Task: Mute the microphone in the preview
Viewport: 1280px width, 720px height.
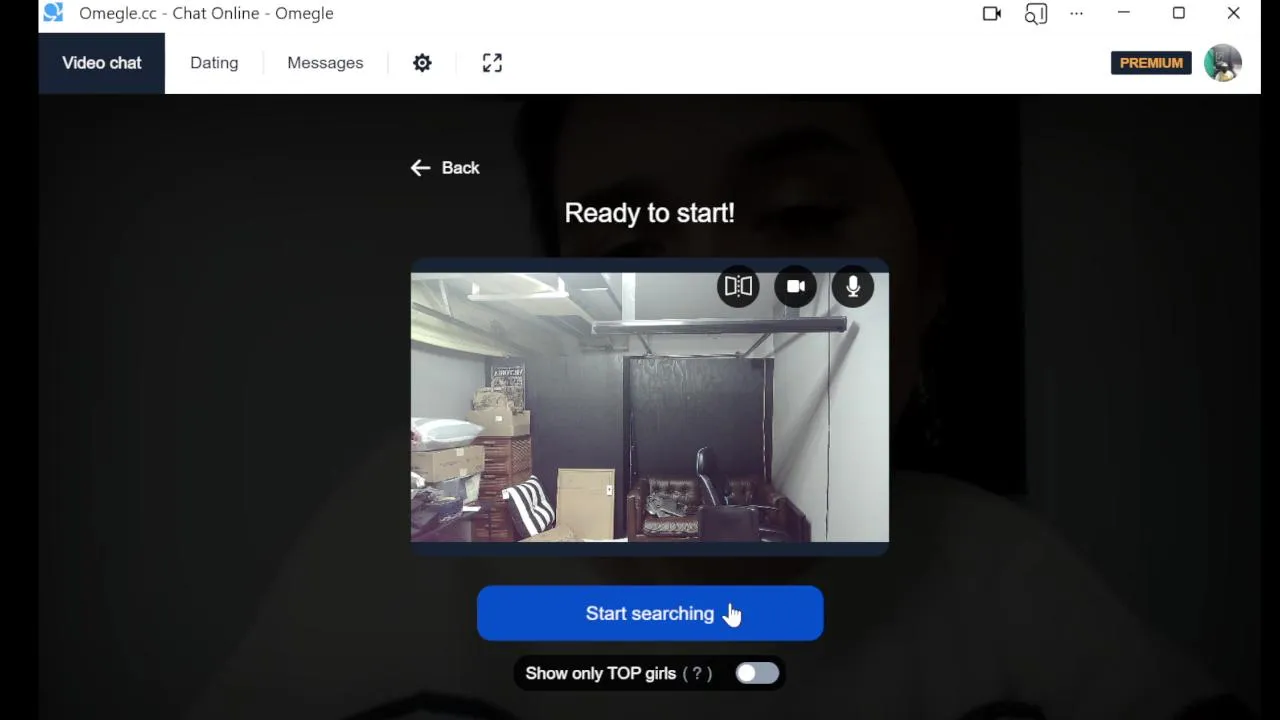Action: tap(853, 287)
